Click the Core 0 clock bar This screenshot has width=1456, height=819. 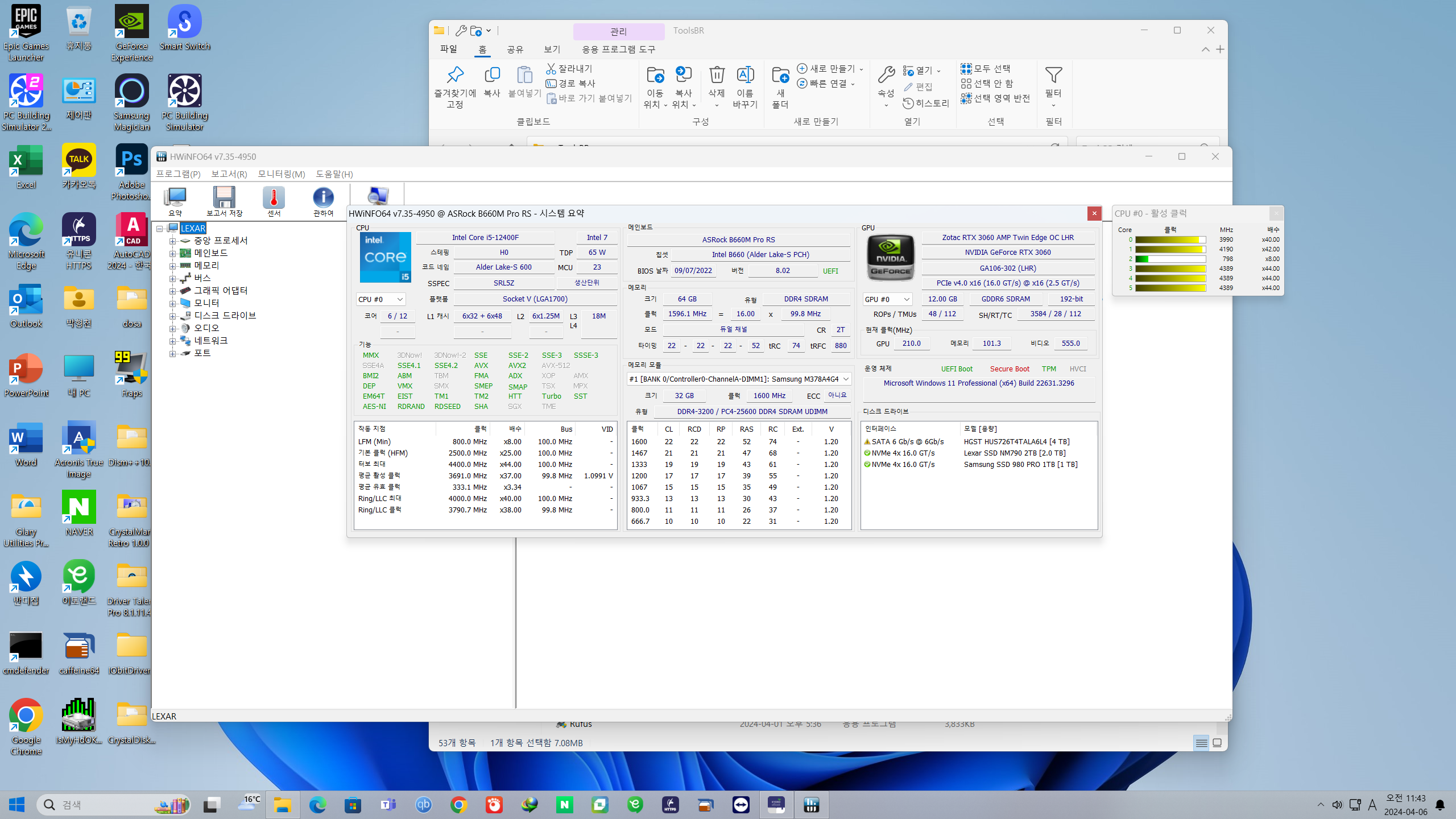click(x=1170, y=239)
